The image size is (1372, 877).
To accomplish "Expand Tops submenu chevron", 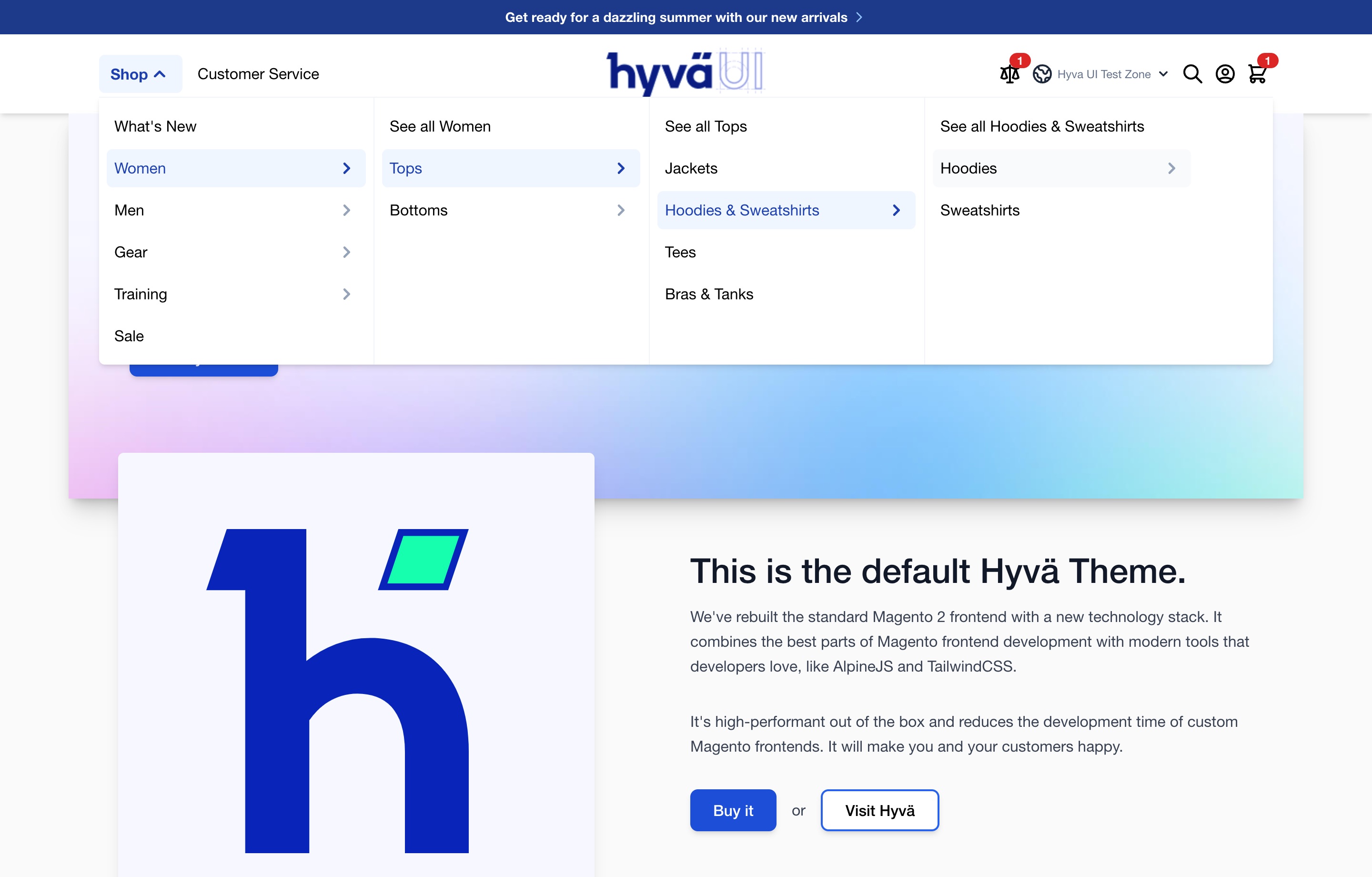I will (621, 168).
